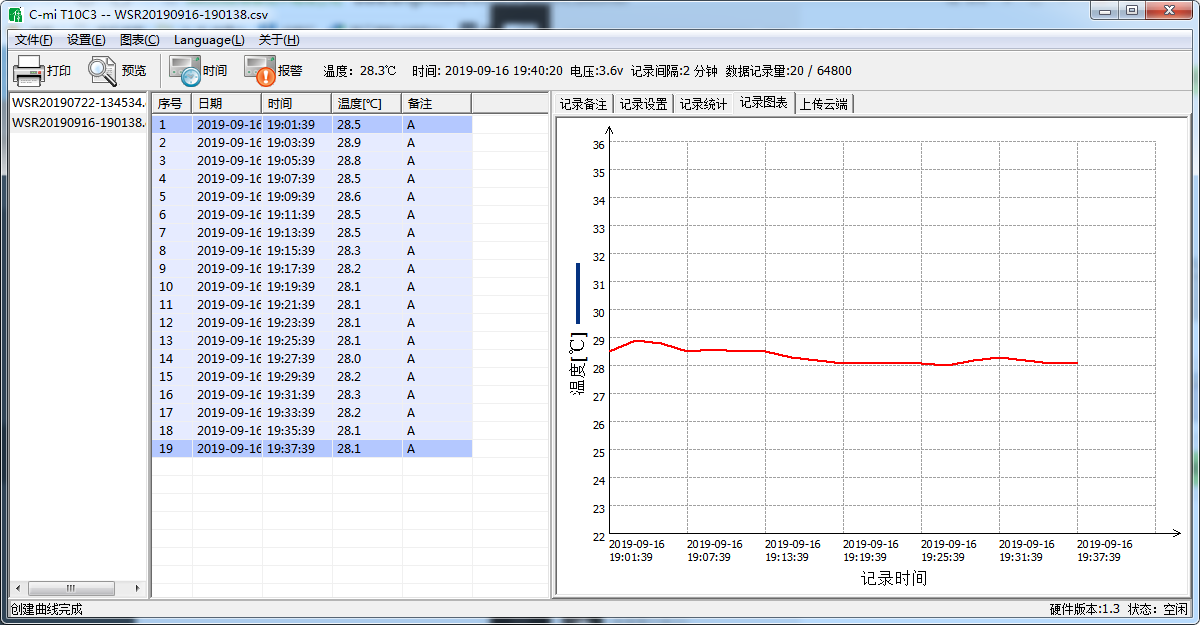Viewport: 1200px width, 625px height.
Task: Select record row 13 at 19:25:39
Action: pyautogui.click(x=312, y=341)
